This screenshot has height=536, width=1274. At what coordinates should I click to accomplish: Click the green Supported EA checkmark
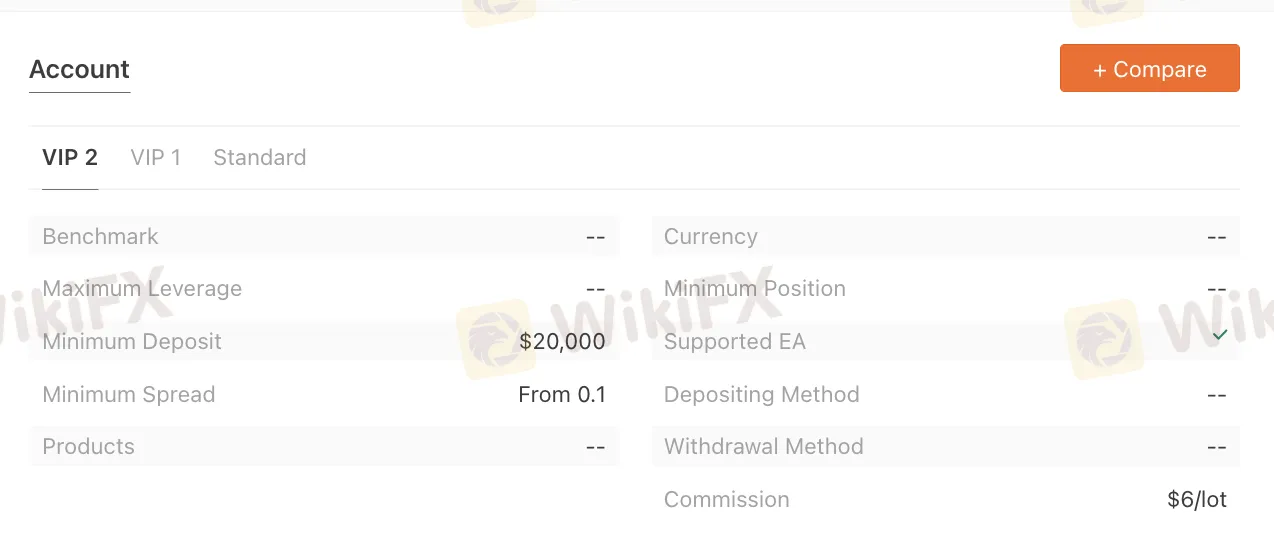[x=1219, y=336]
